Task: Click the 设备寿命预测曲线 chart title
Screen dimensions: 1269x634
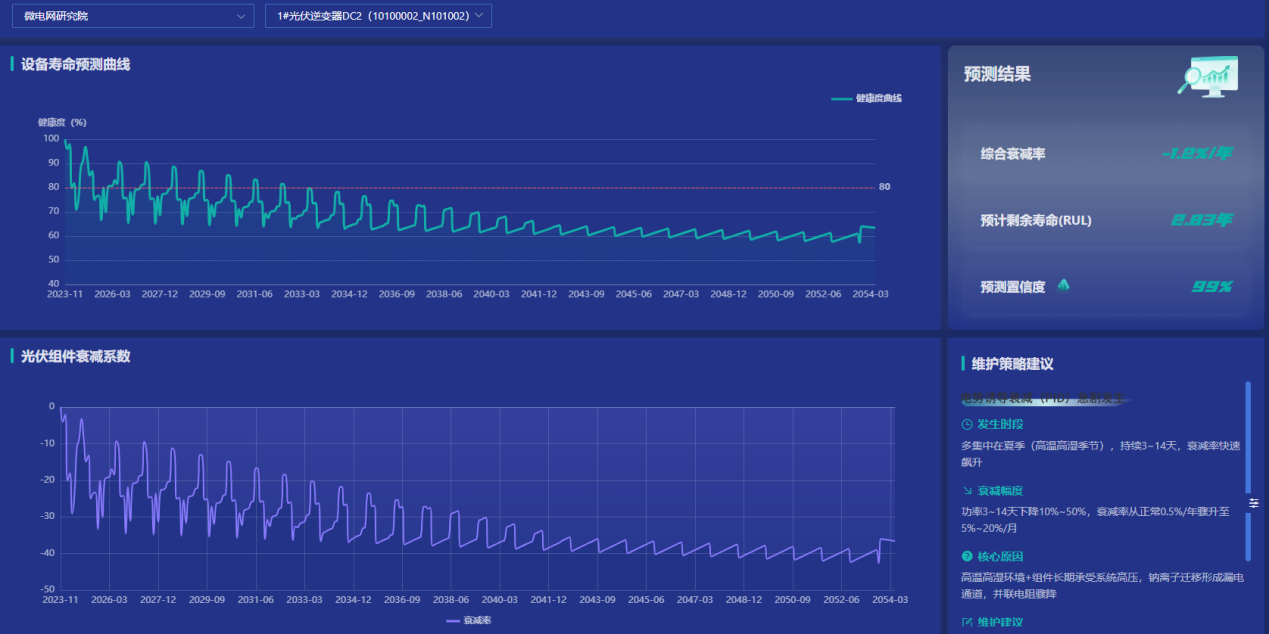Action: (x=76, y=64)
